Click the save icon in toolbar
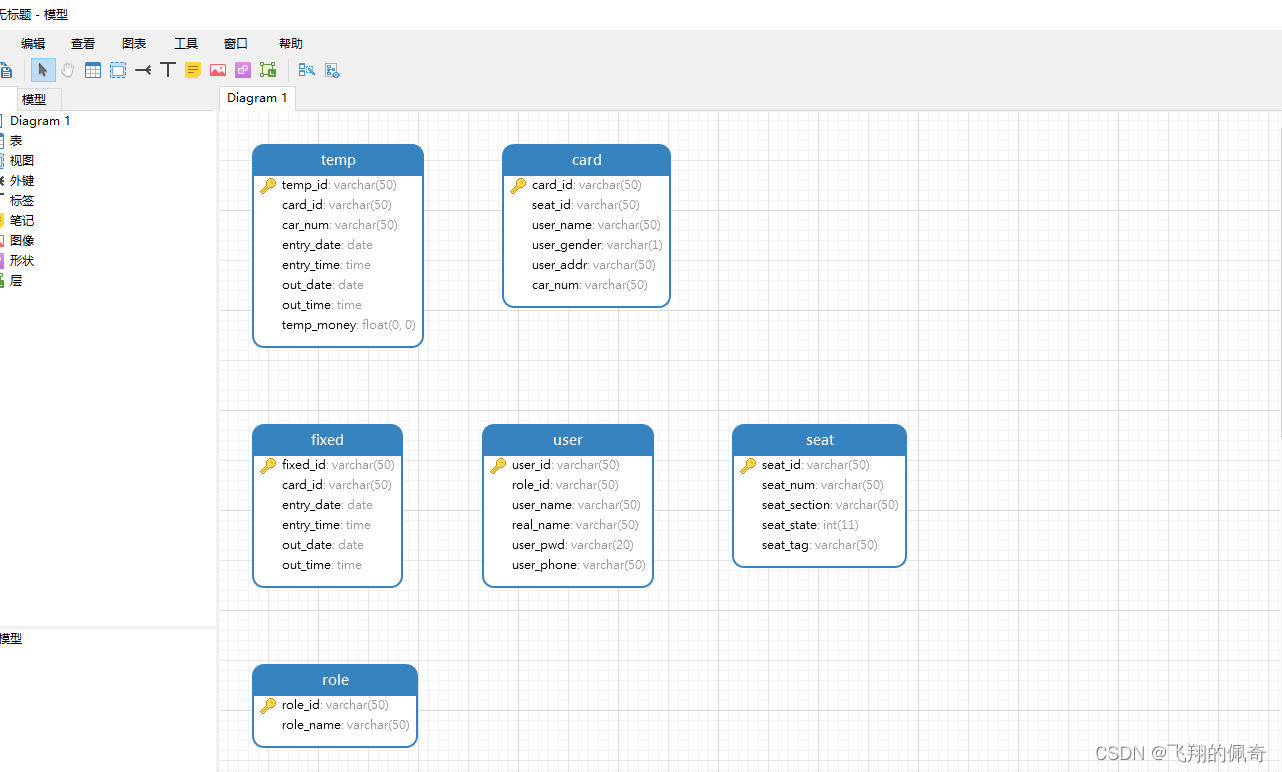1282x772 pixels. click(5, 70)
